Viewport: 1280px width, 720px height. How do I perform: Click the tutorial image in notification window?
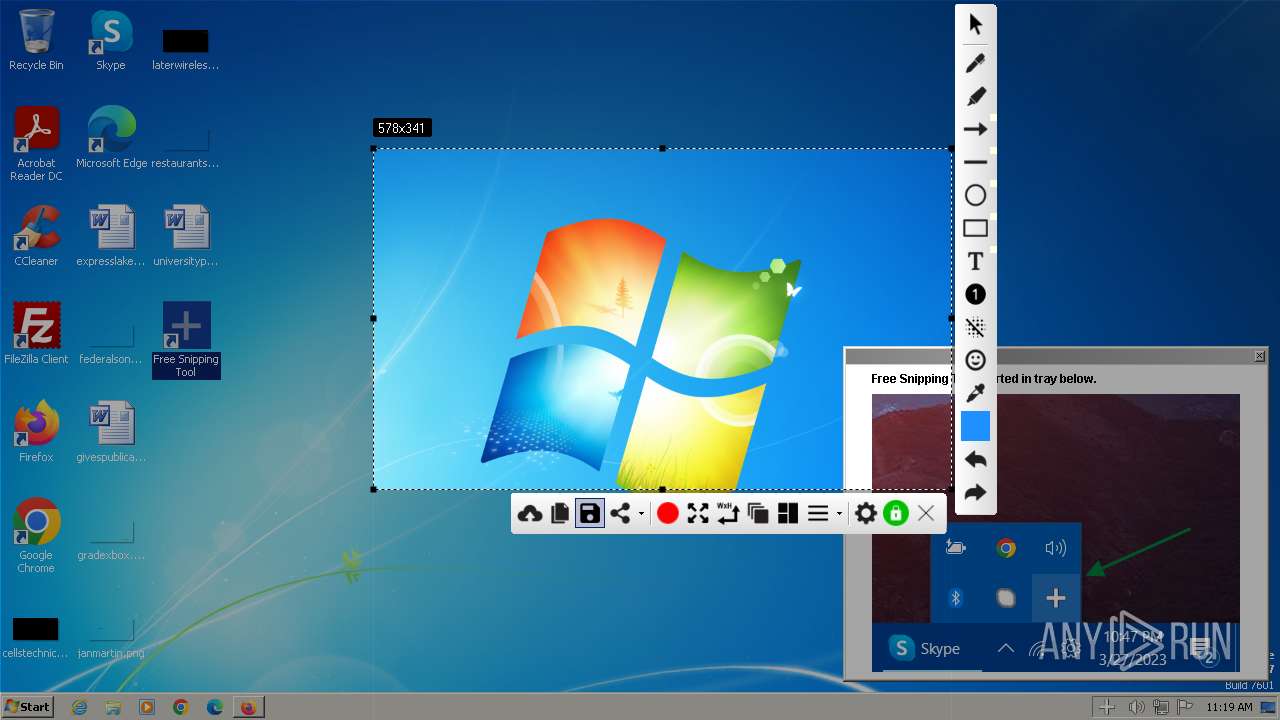coord(1055,532)
